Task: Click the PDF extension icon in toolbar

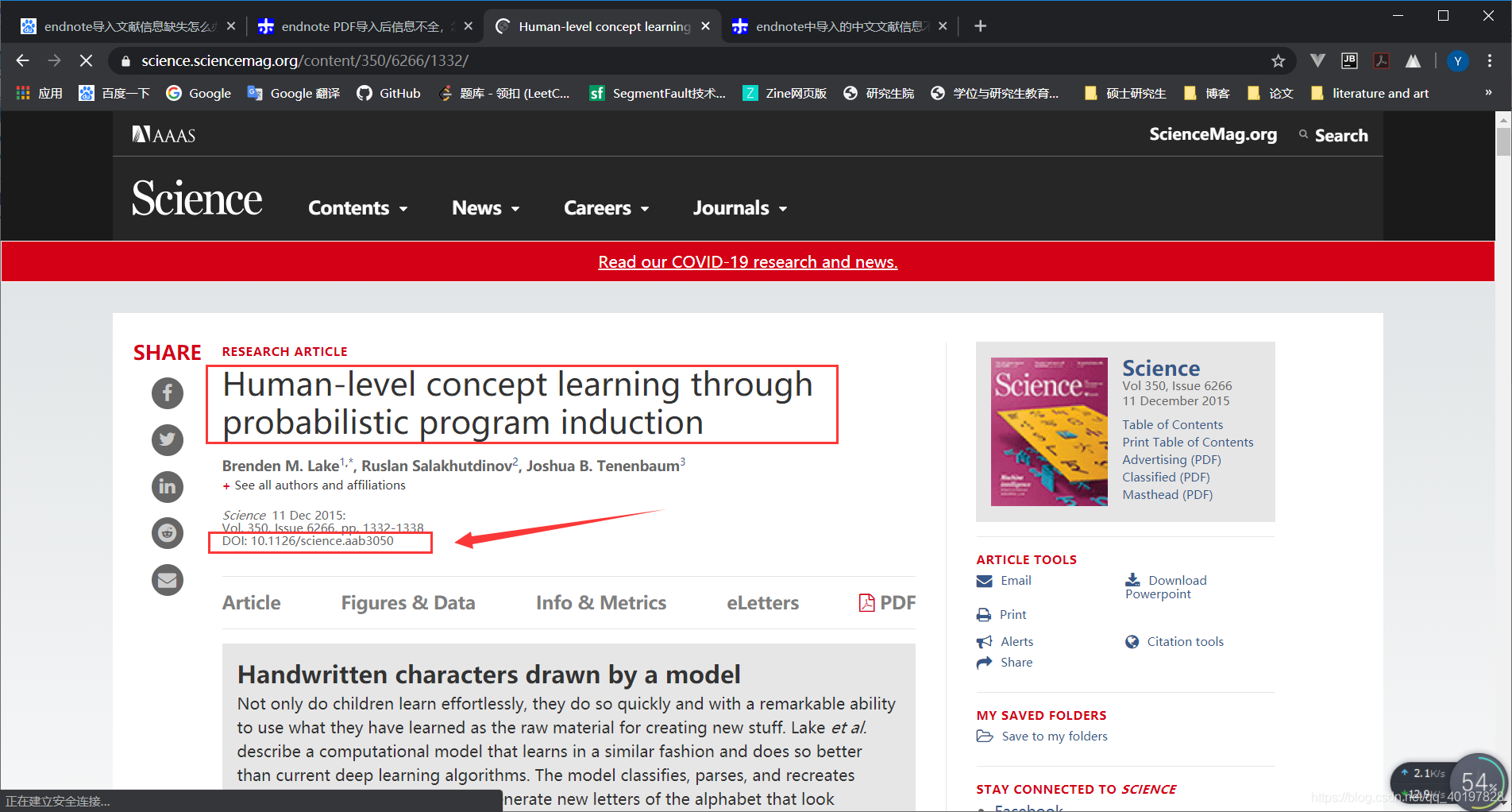Action: pos(1381,60)
